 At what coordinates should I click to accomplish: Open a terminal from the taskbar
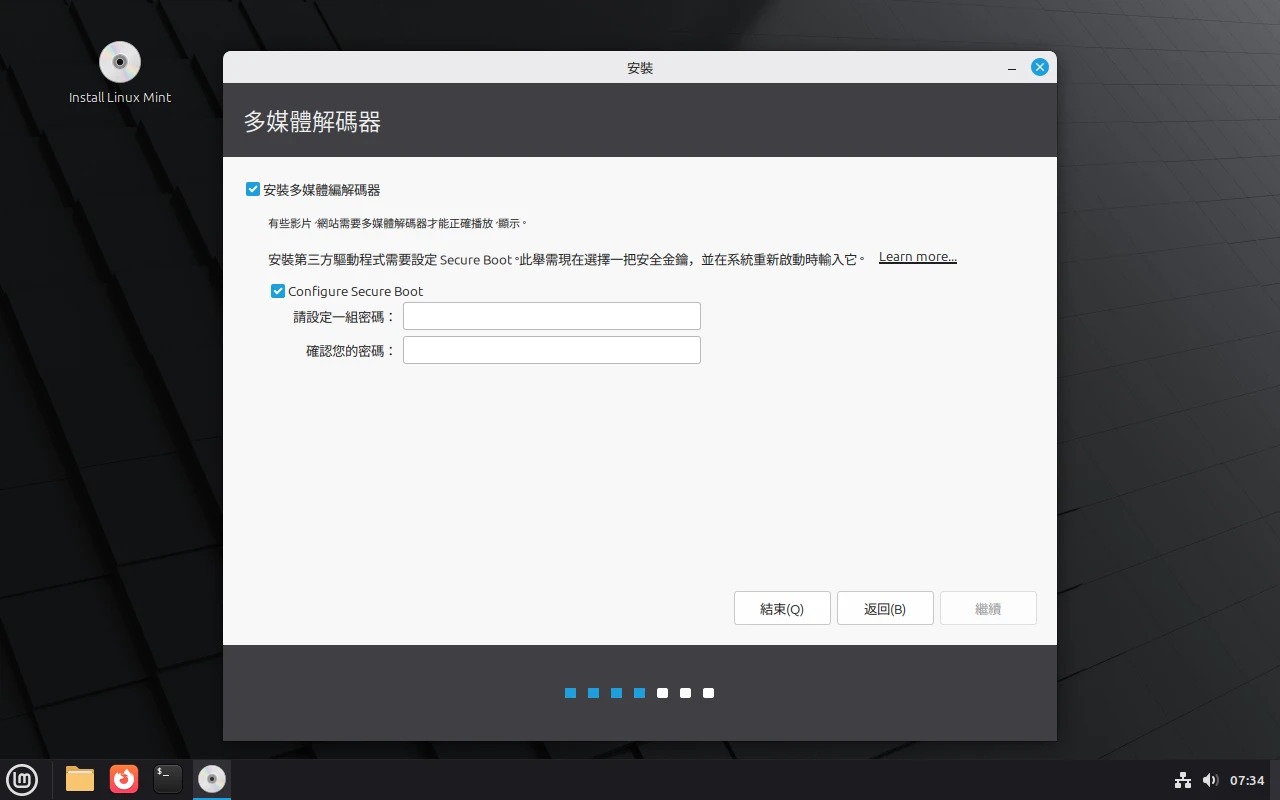[167, 779]
